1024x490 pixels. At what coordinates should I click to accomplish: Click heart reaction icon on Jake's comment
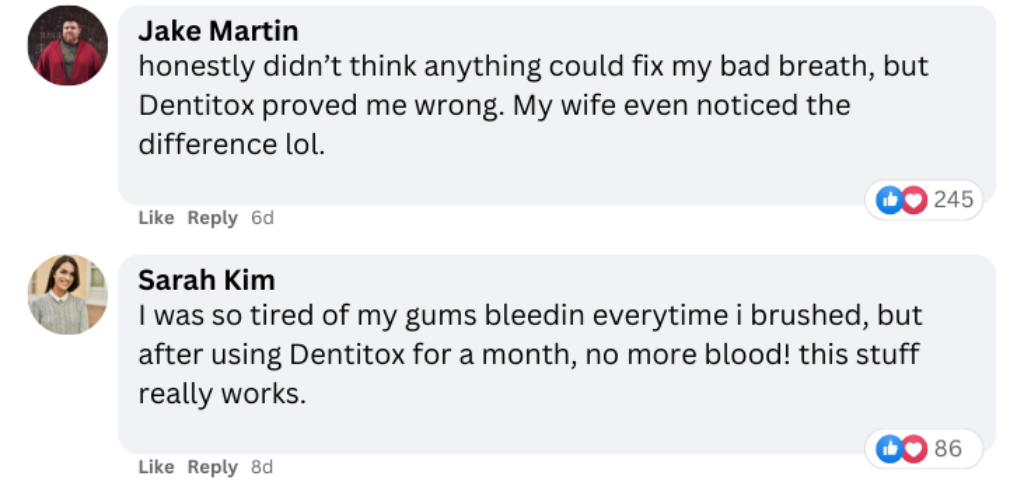tap(913, 200)
